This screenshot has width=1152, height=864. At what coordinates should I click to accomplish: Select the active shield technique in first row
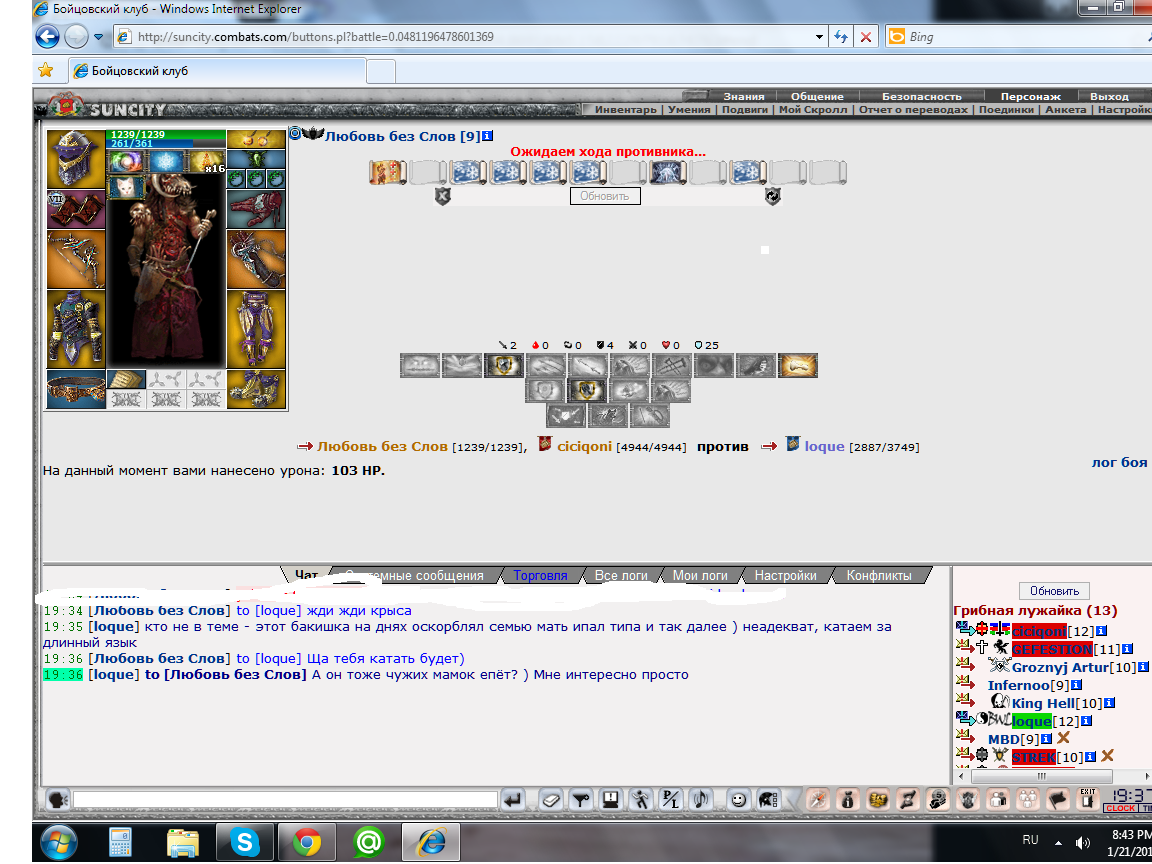(504, 365)
